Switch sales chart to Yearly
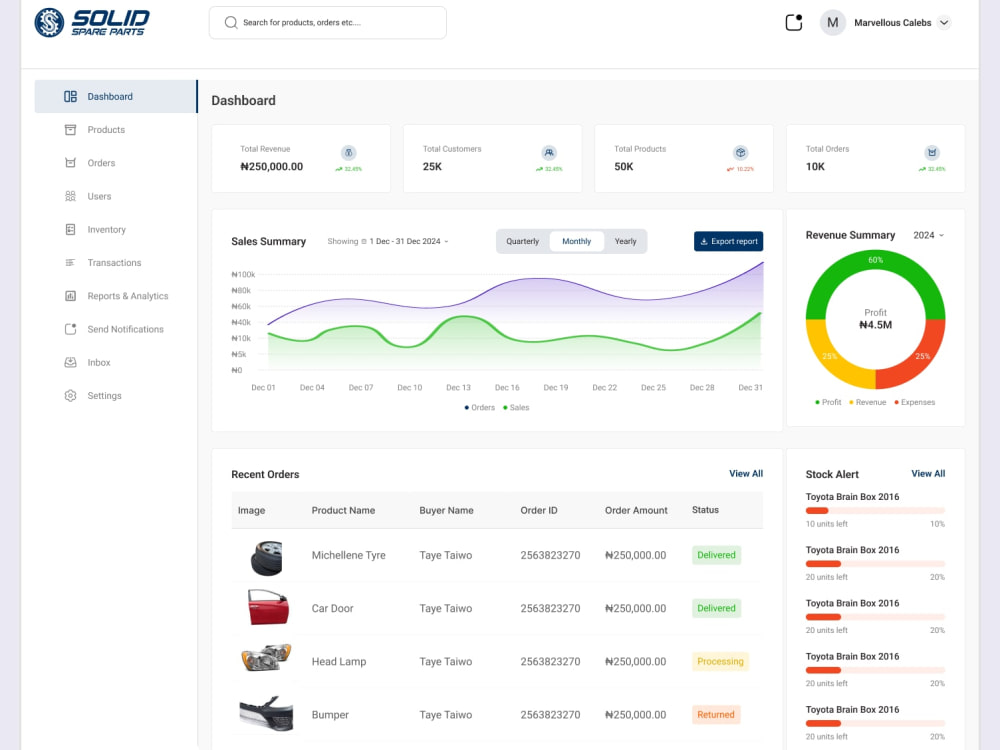The height and width of the screenshot is (750, 1000). pyautogui.click(x=625, y=241)
